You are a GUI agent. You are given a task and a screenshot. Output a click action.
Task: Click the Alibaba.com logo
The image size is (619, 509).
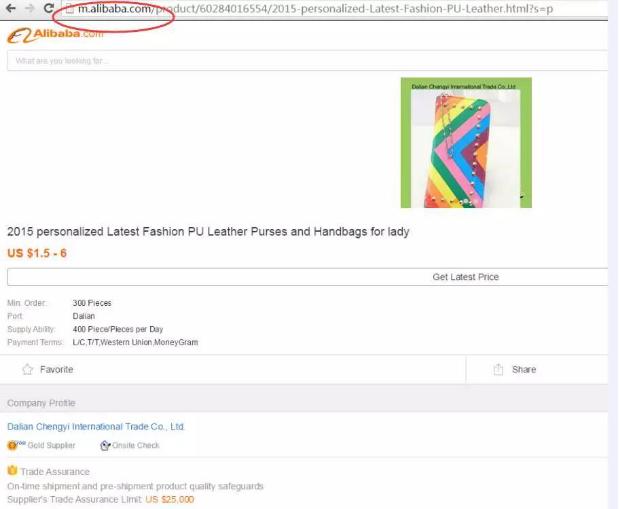(55, 35)
